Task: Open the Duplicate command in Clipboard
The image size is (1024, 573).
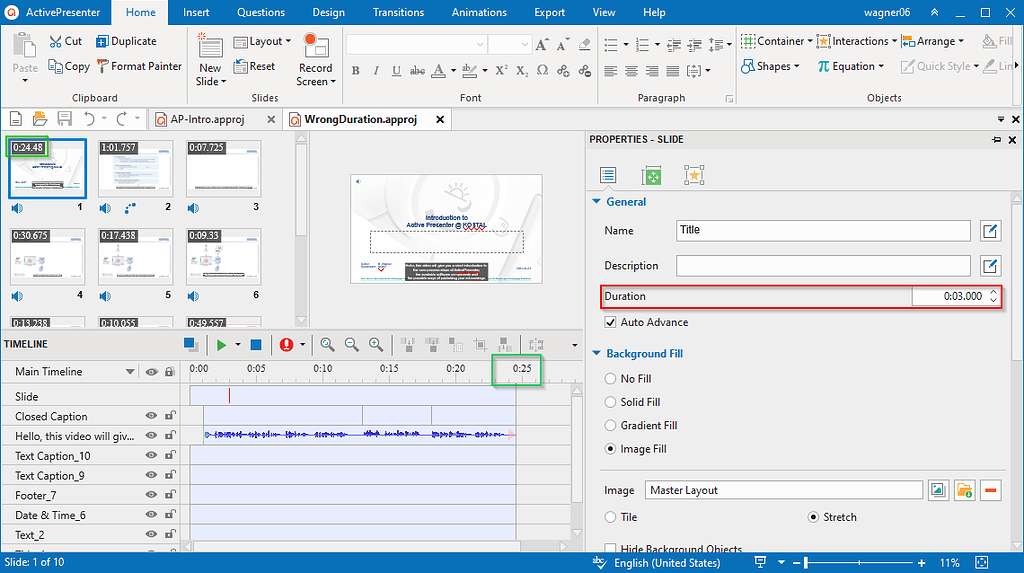Action: pos(126,41)
